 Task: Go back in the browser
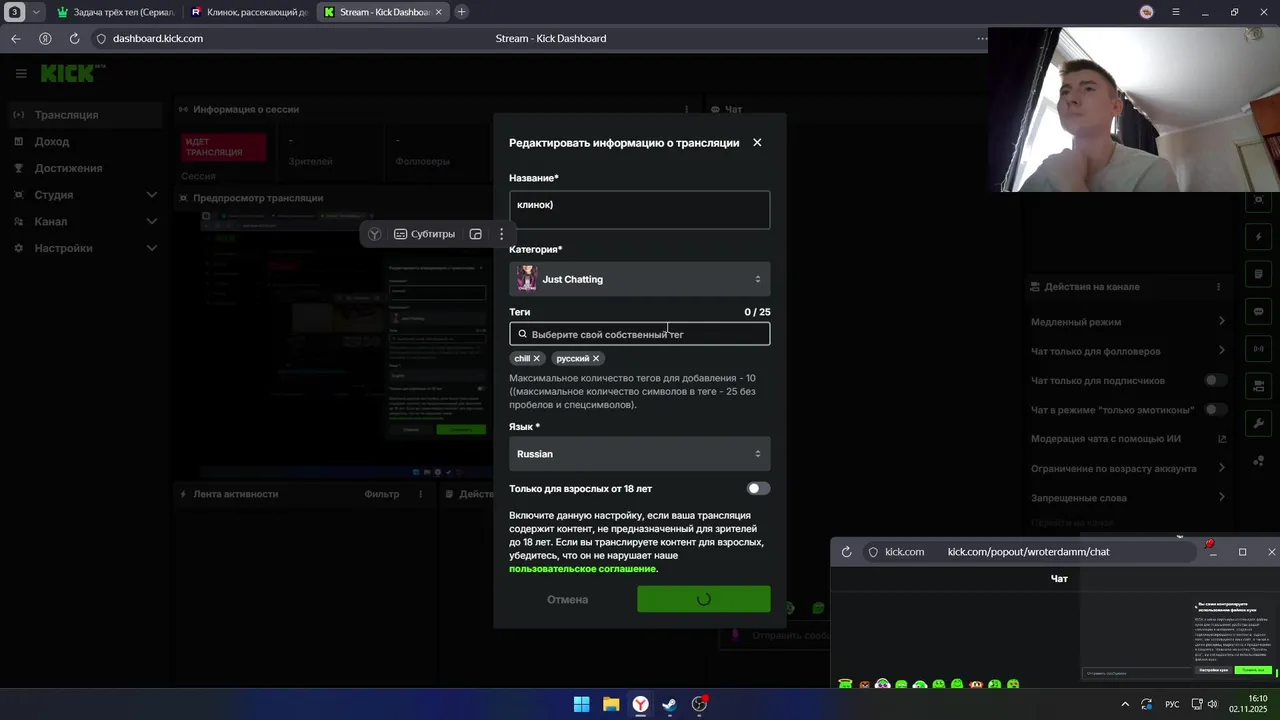coord(16,39)
